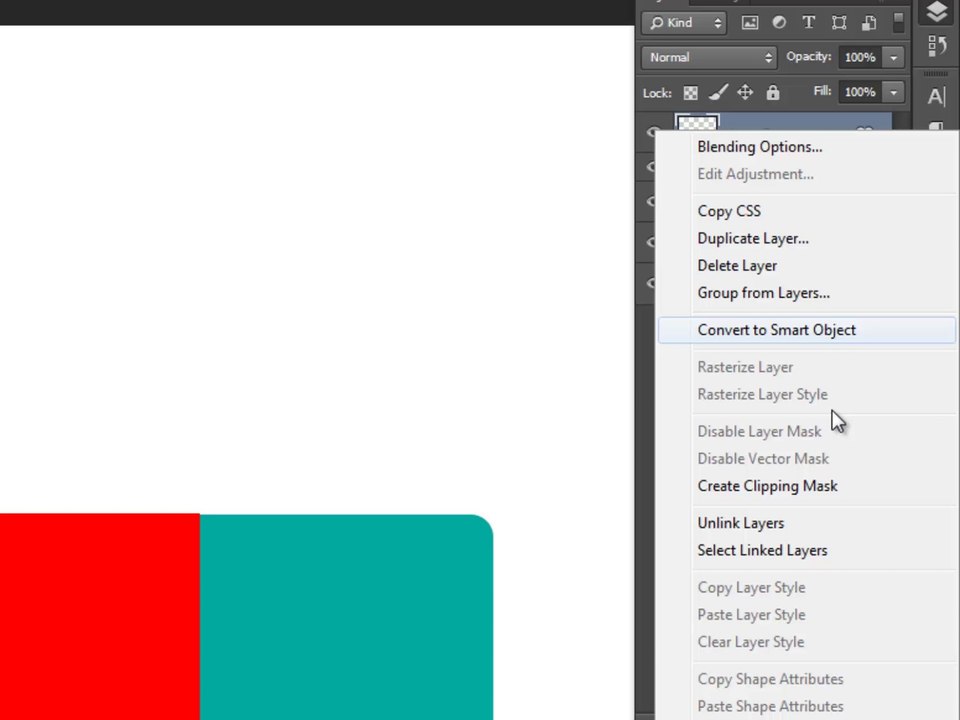Open the History panel dock icon
Viewport: 960px width, 720px height.
[937, 46]
